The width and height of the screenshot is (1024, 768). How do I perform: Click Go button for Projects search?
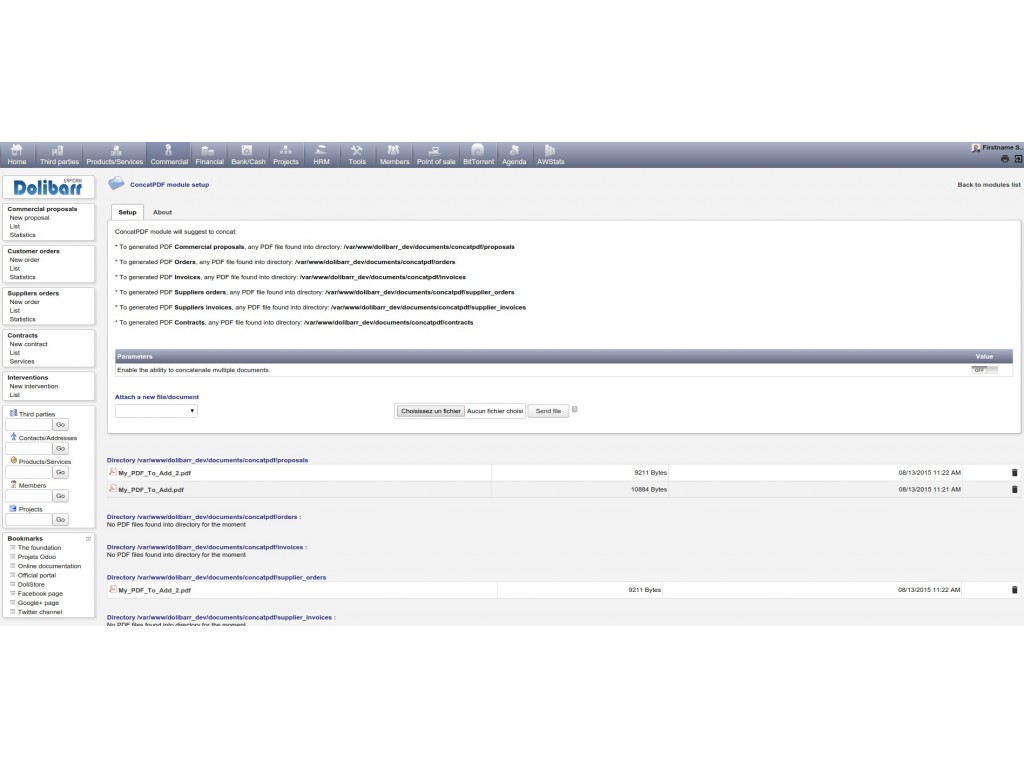61,520
